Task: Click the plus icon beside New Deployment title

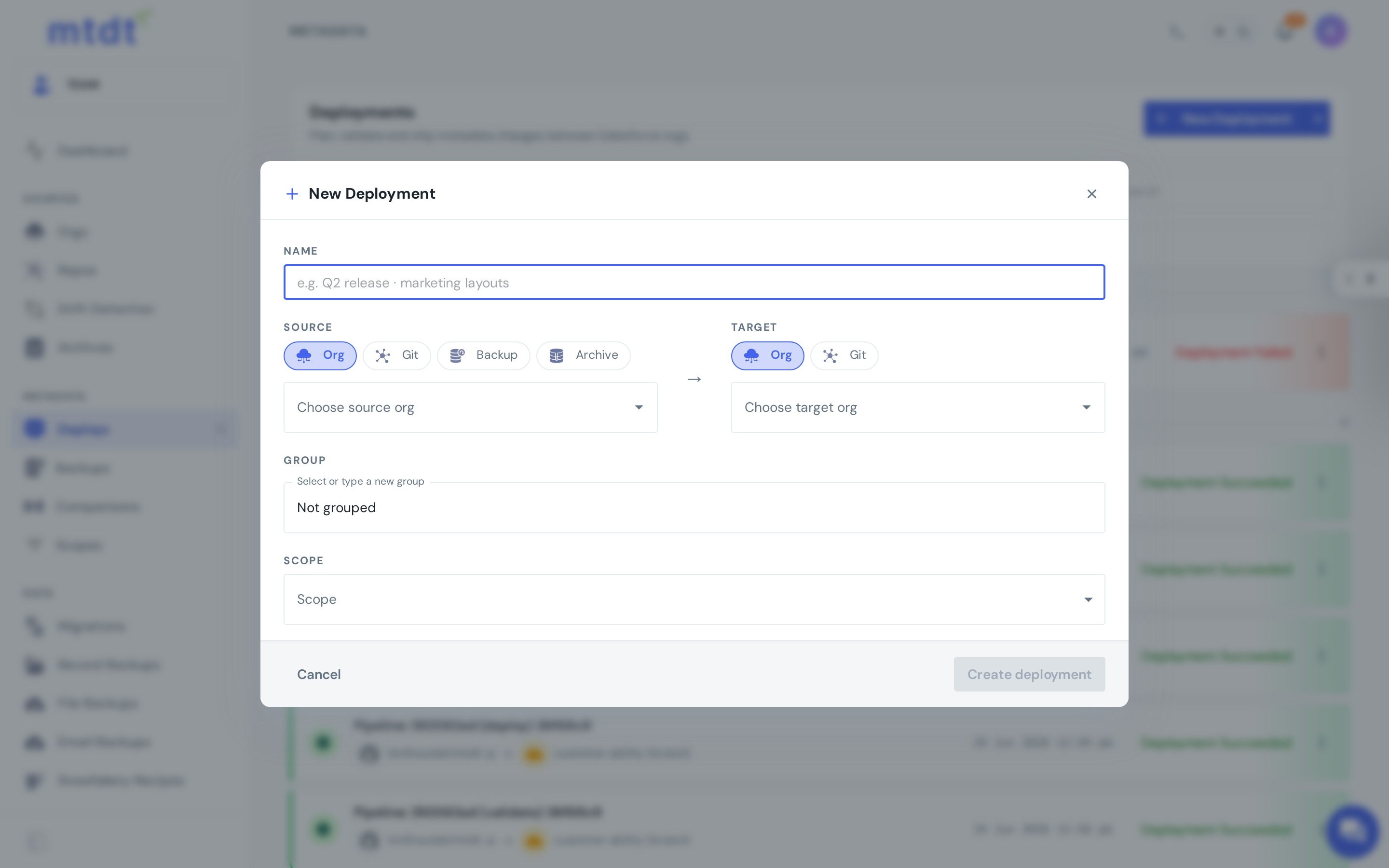Action: [x=292, y=194]
